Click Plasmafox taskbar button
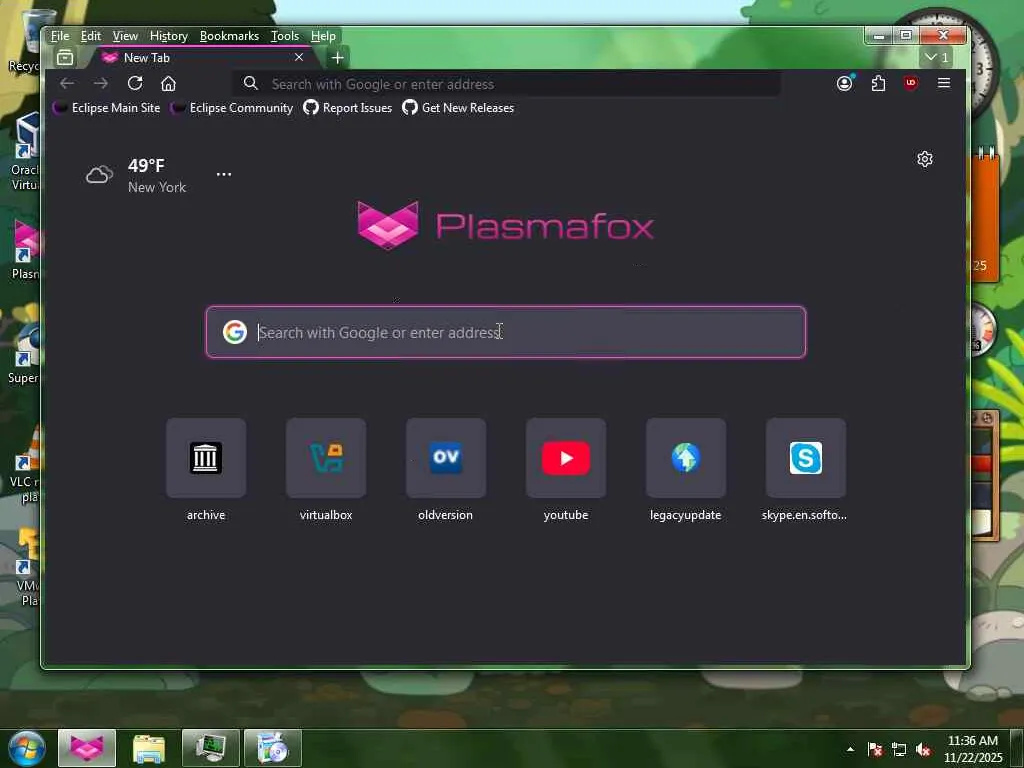This screenshot has height=768, width=1024. pyautogui.click(x=87, y=748)
